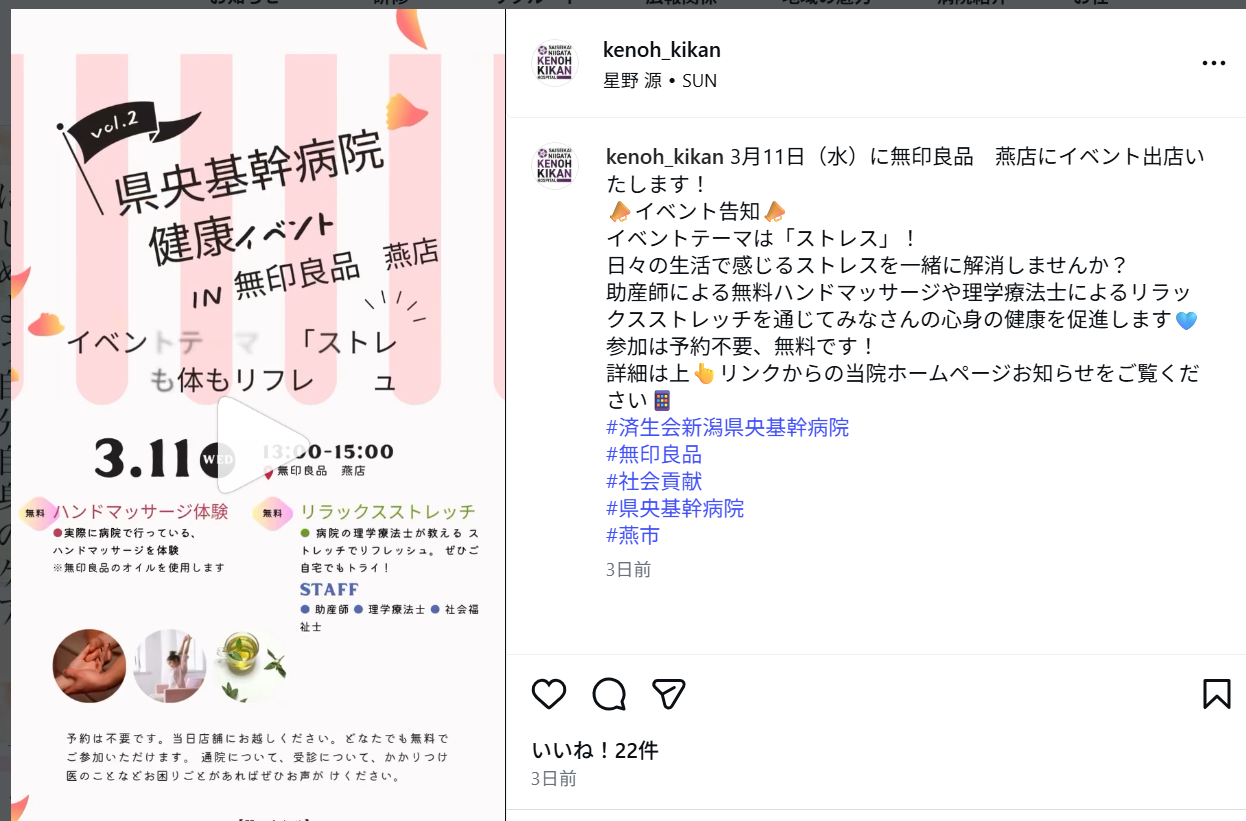Share the post via paper plane icon
The width and height of the screenshot is (1246, 821).
coord(668,694)
